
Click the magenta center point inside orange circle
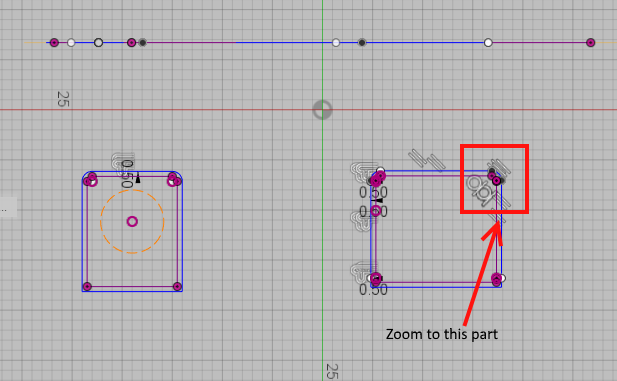pyautogui.click(x=132, y=222)
